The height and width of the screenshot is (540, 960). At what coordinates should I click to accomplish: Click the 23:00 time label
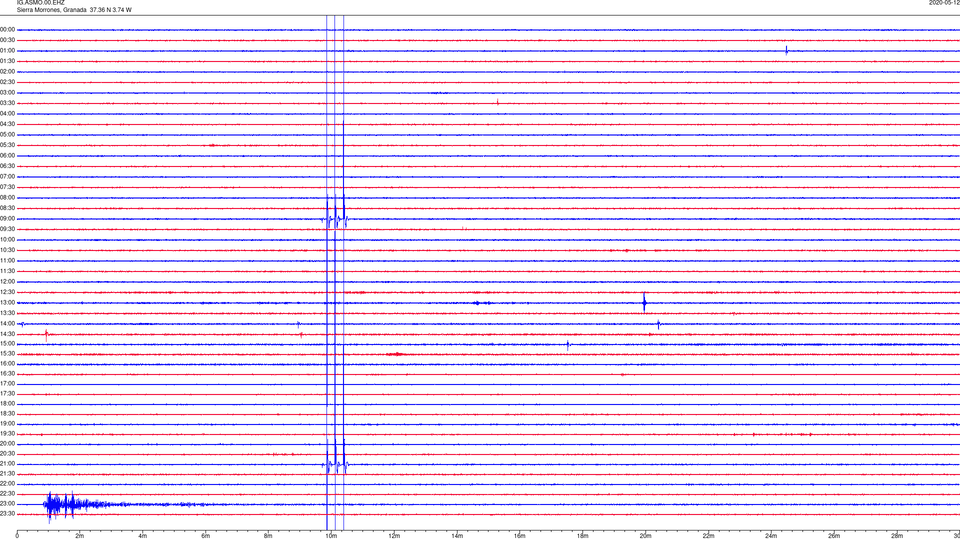pos(7,504)
